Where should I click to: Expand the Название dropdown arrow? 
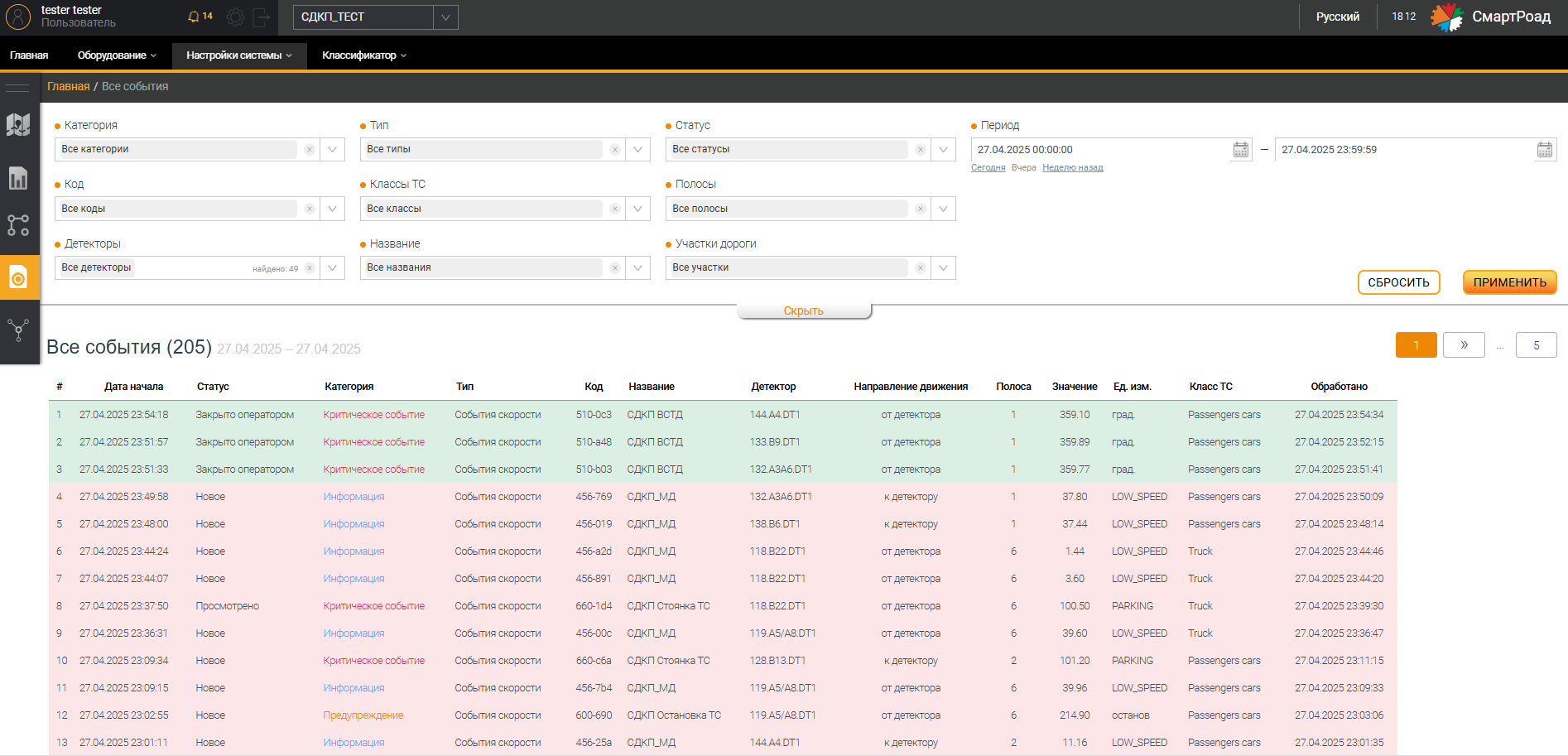(x=637, y=268)
